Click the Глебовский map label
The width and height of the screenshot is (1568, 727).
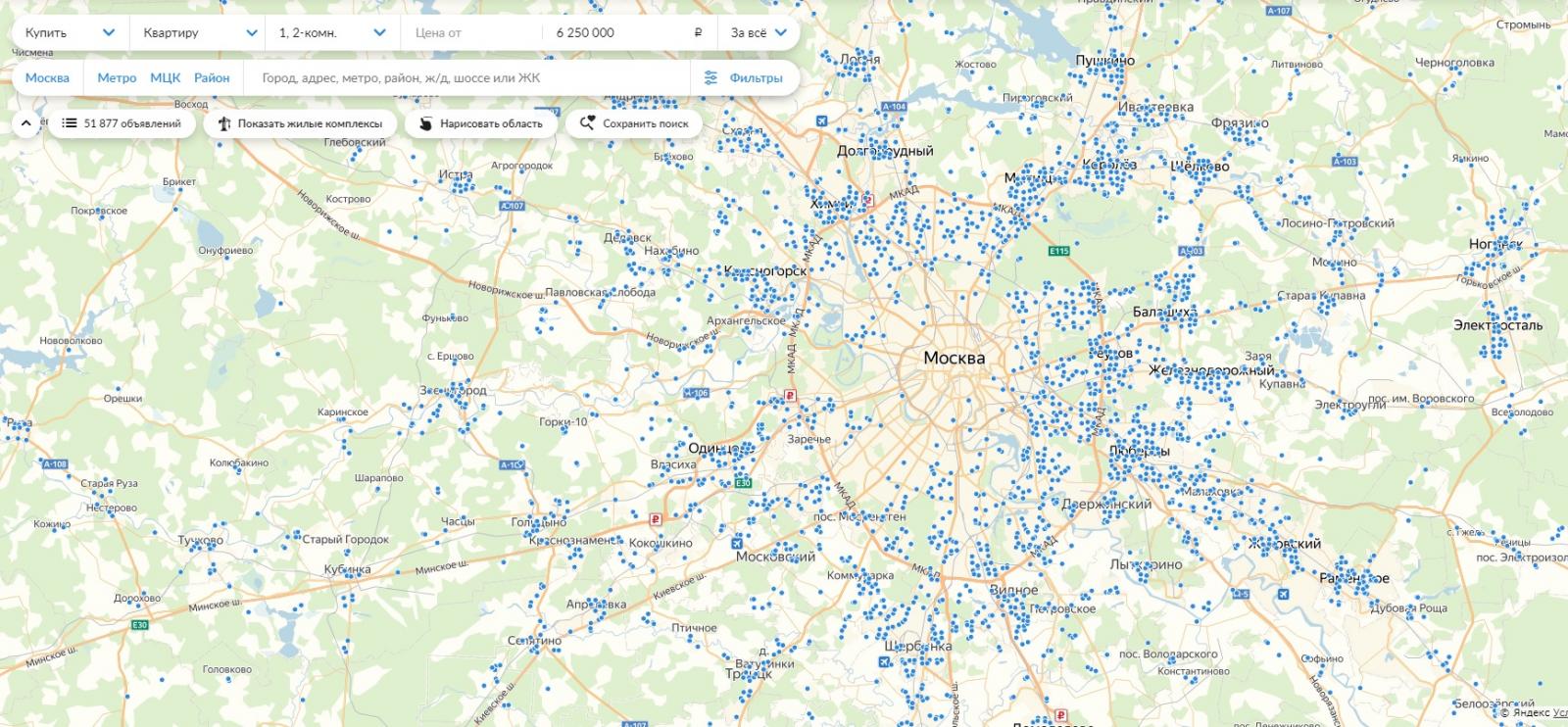(355, 142)
